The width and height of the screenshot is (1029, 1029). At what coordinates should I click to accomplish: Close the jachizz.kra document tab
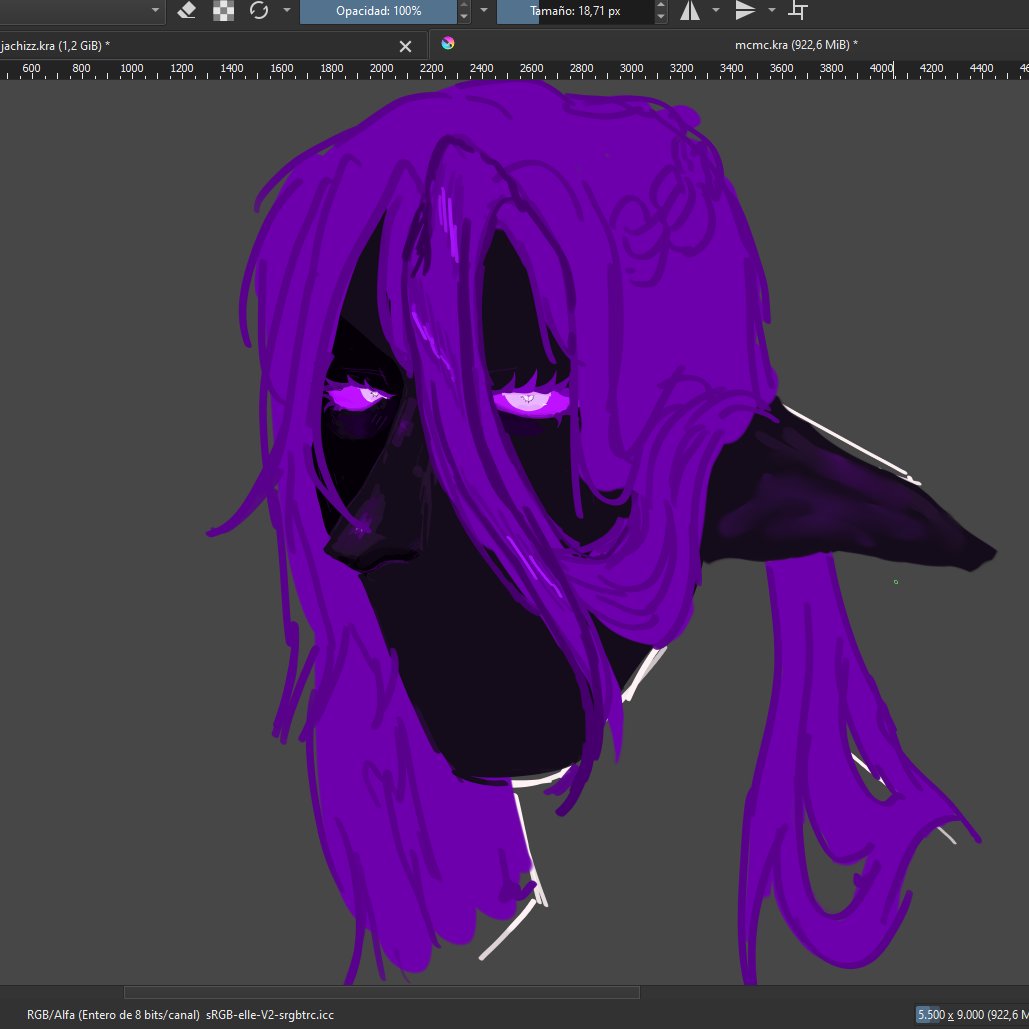coord(406,46)
